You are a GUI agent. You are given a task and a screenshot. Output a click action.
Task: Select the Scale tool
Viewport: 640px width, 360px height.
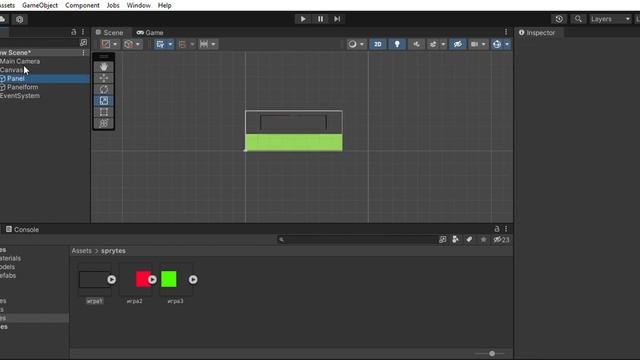click(104, 101)
